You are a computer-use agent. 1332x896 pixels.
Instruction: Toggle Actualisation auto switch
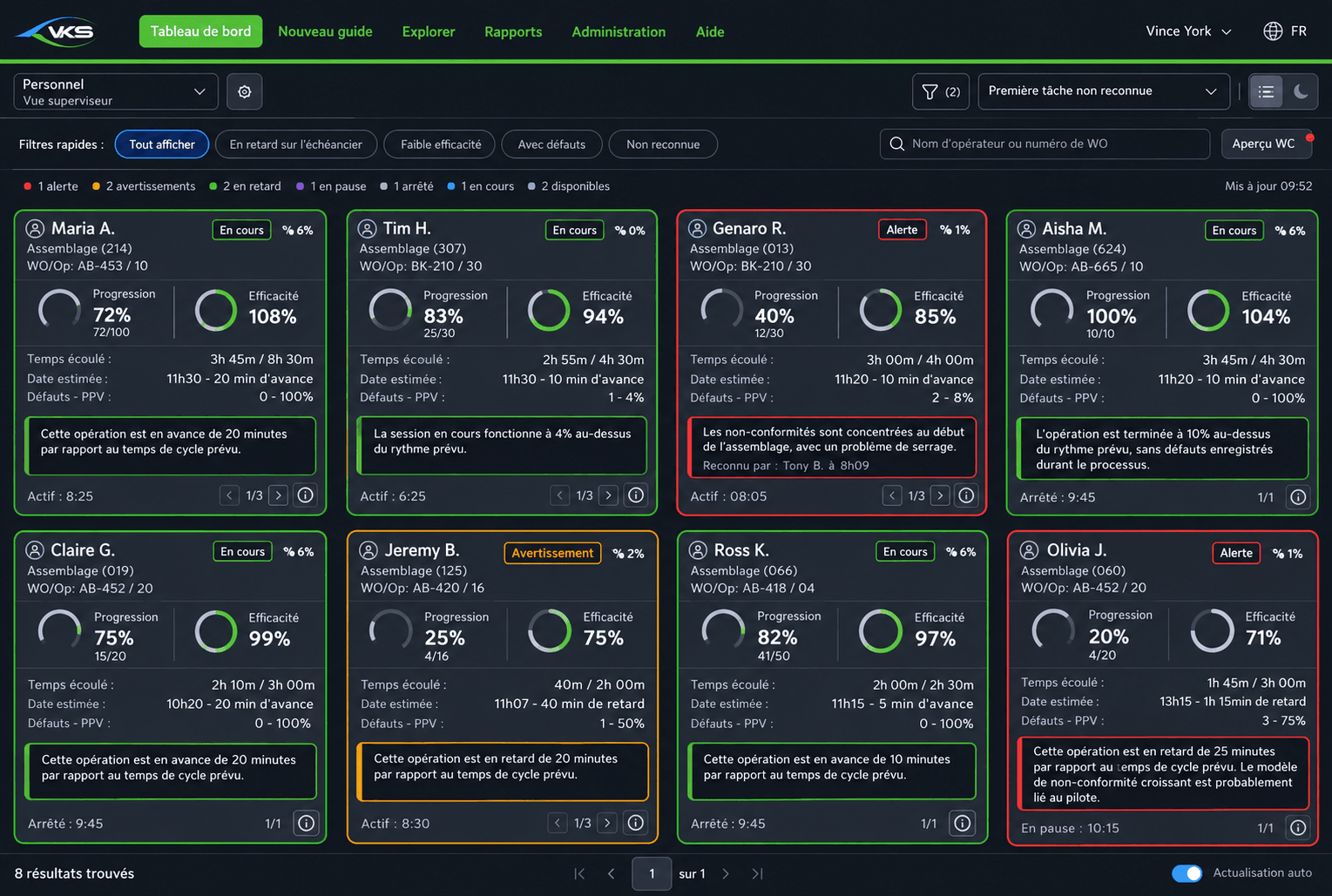coord(1187,873)
